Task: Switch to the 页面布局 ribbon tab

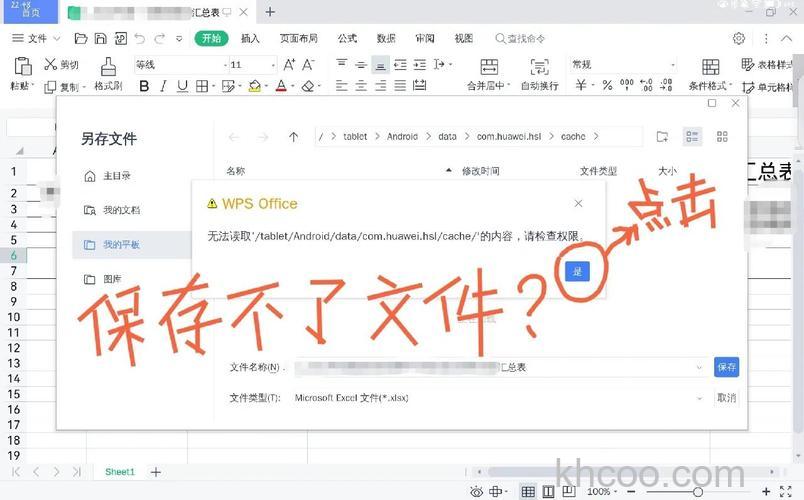Action: 298,38
